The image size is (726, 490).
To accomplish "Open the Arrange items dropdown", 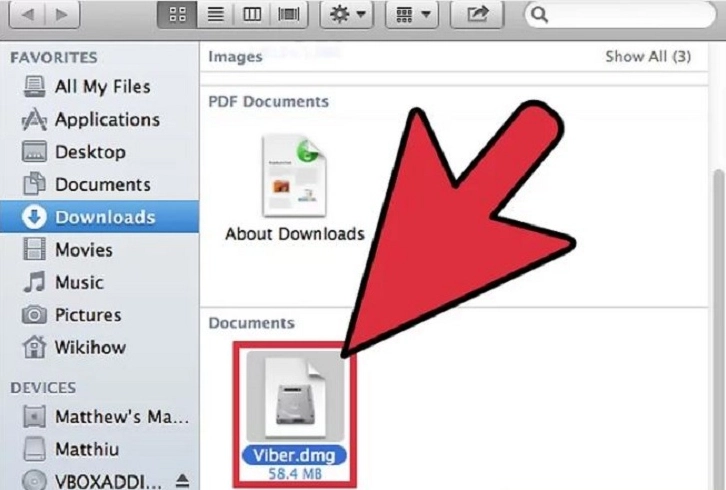I will (412, 15).
